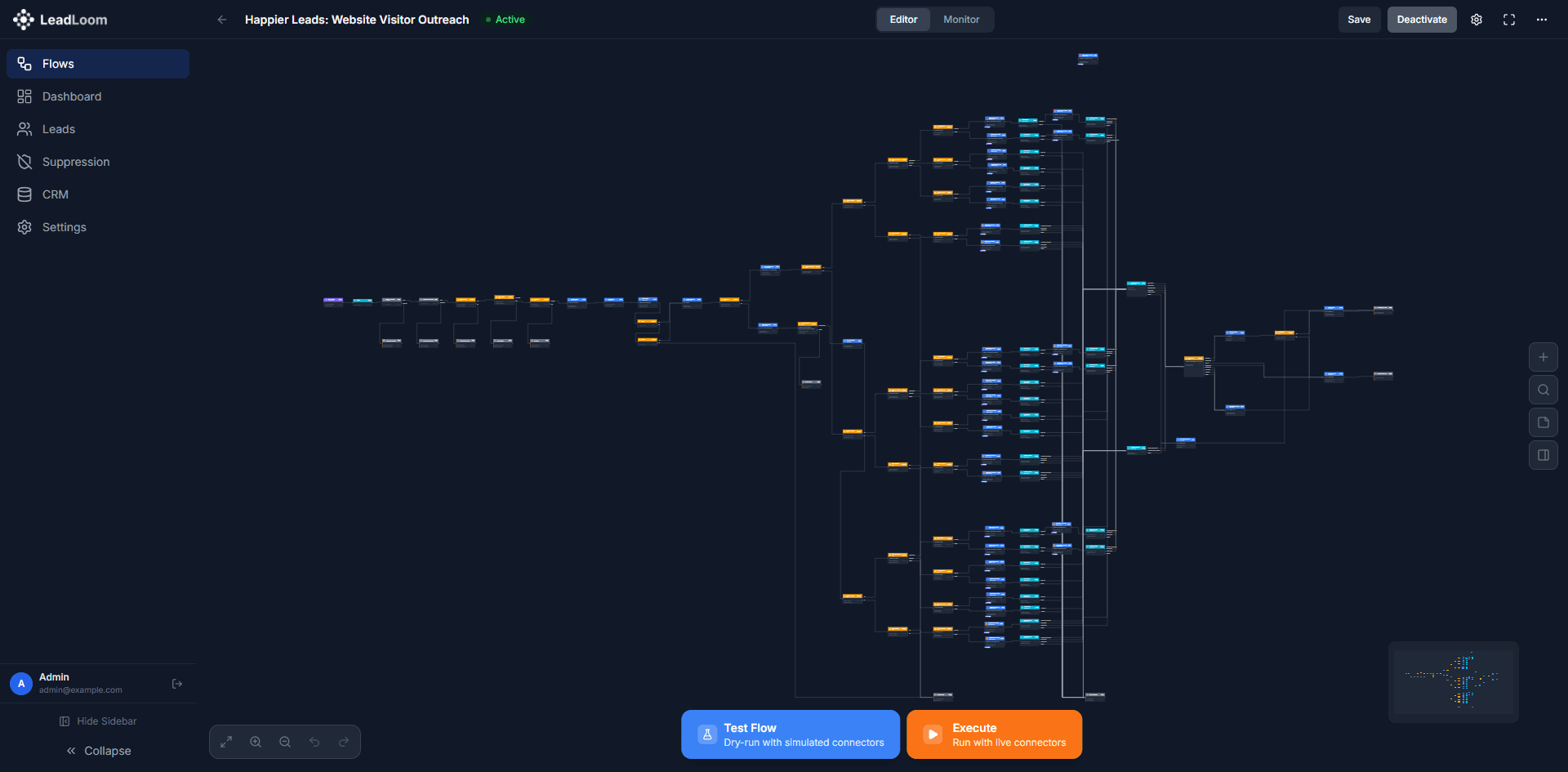Execute the flow with live connectors
Image resolution: width=1568 pixels, height=772 pixels.
point(994,734)
